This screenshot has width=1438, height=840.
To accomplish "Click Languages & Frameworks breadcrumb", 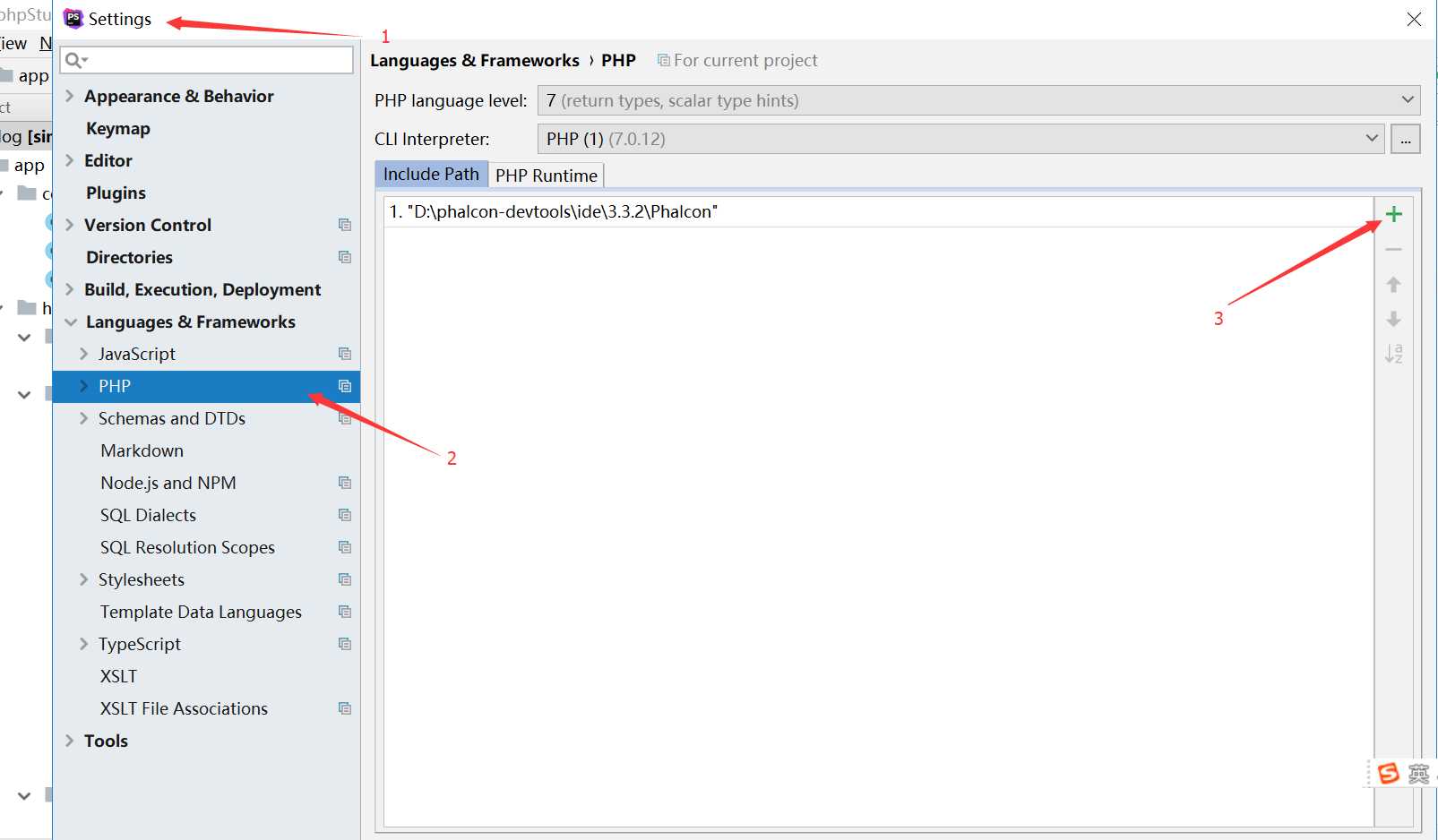I will click(475, 60).
